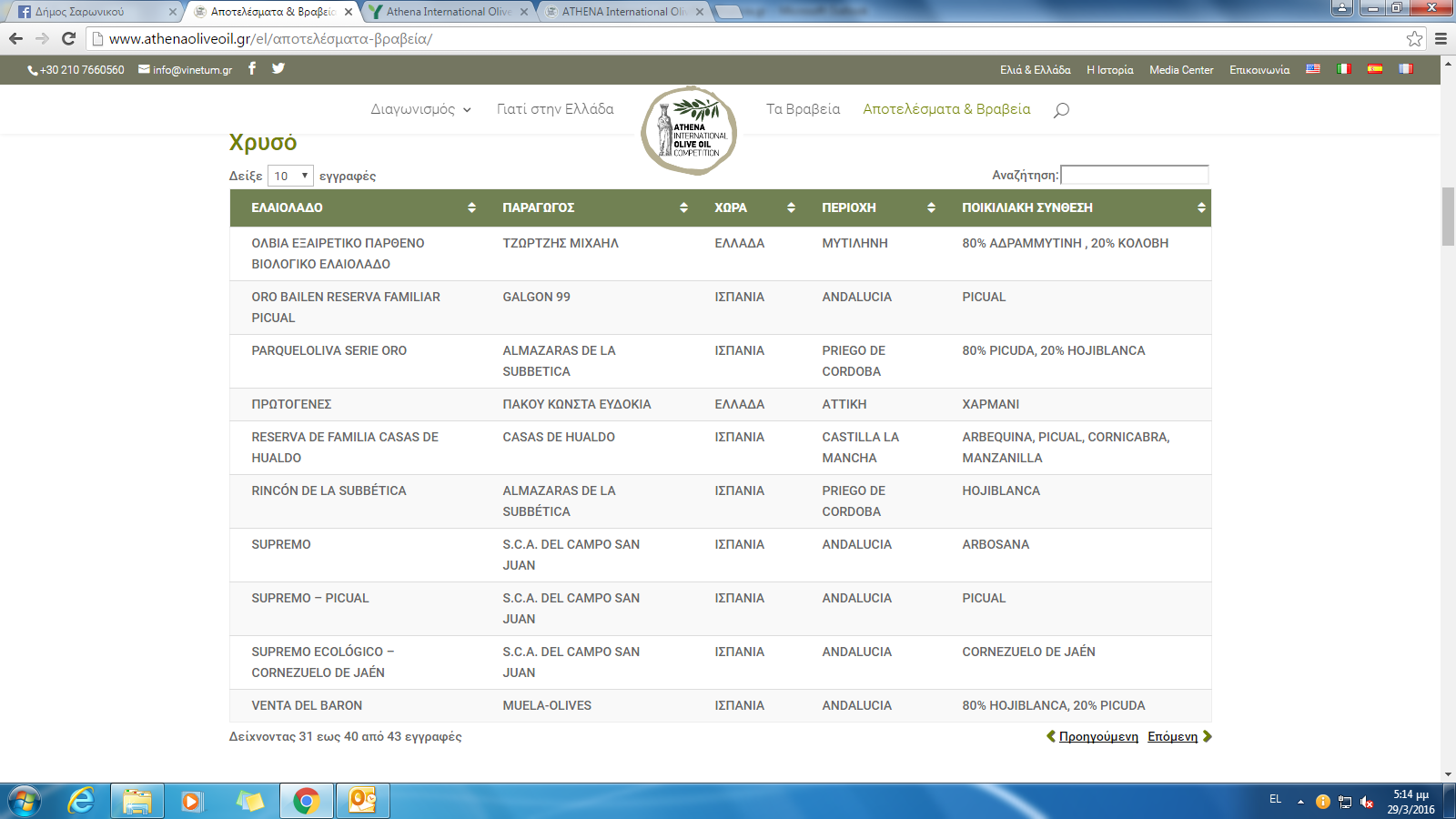
Task: Select cell VENTA DEL BARON
Action: point(356,705)
